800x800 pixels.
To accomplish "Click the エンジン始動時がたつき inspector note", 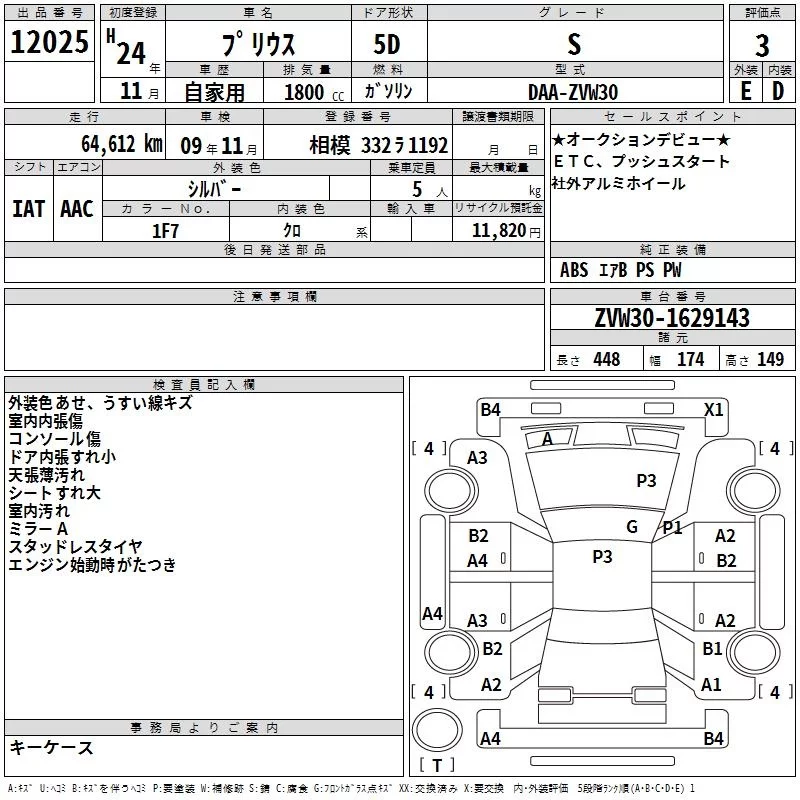I will pos(92,565).
